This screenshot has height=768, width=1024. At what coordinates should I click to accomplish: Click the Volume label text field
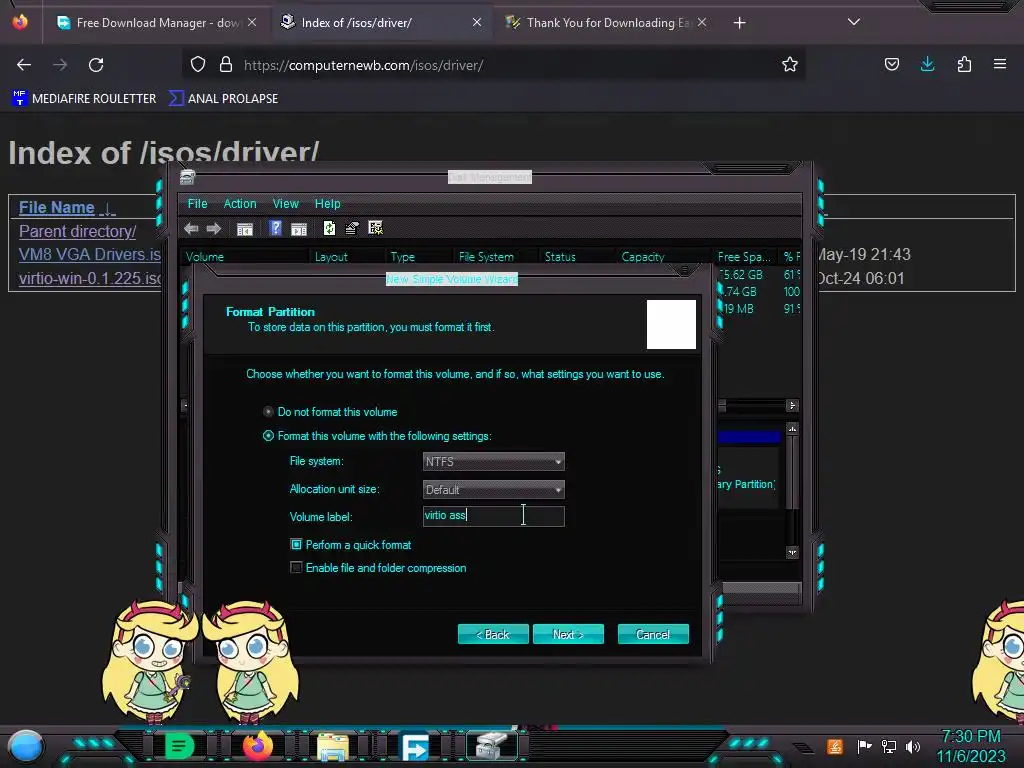point(494,516)
